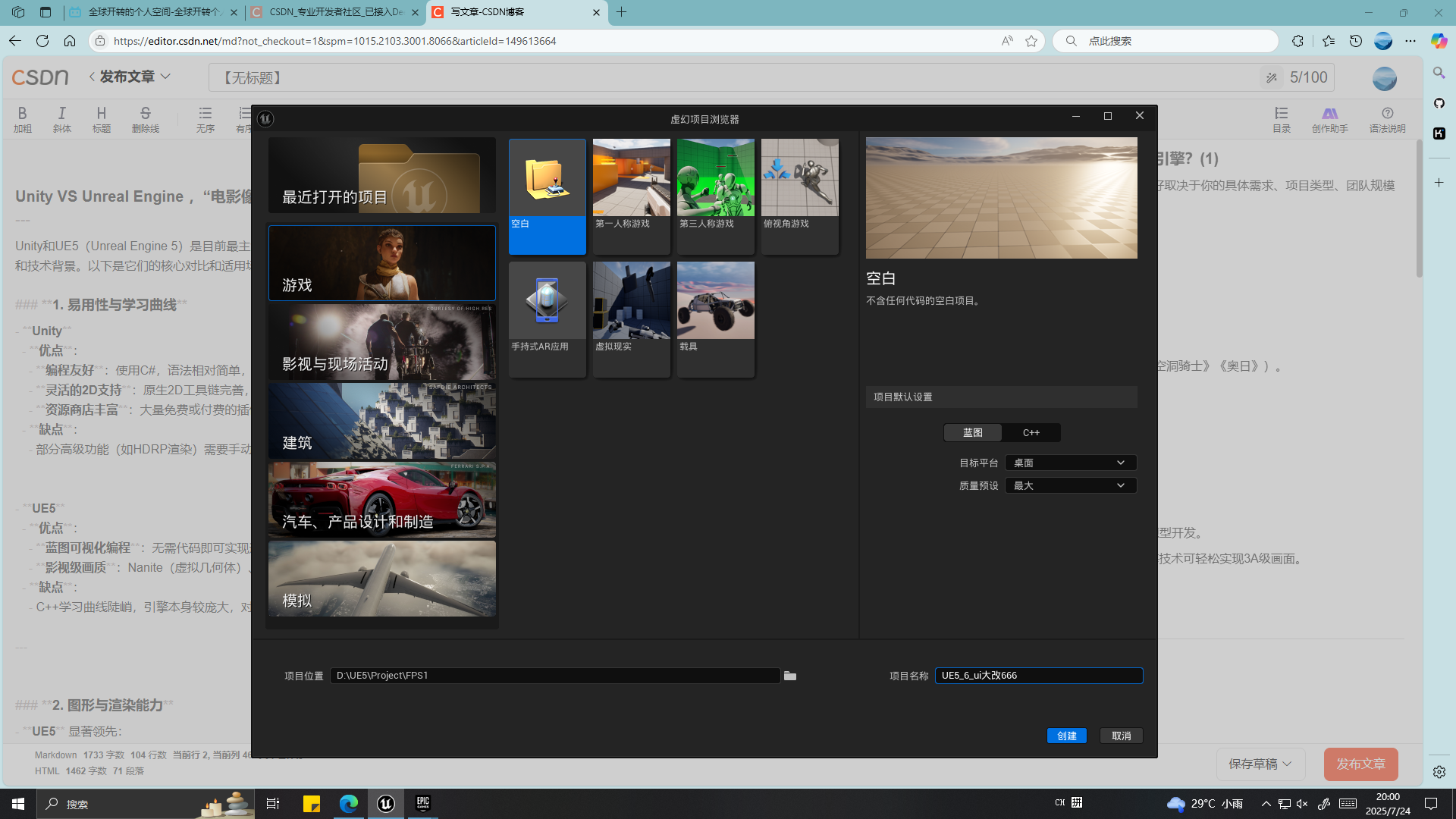The height and width of the screenshot is (819, 1456).
Task: Browse folder icon next to project location
Action: (x=790, y=676)
